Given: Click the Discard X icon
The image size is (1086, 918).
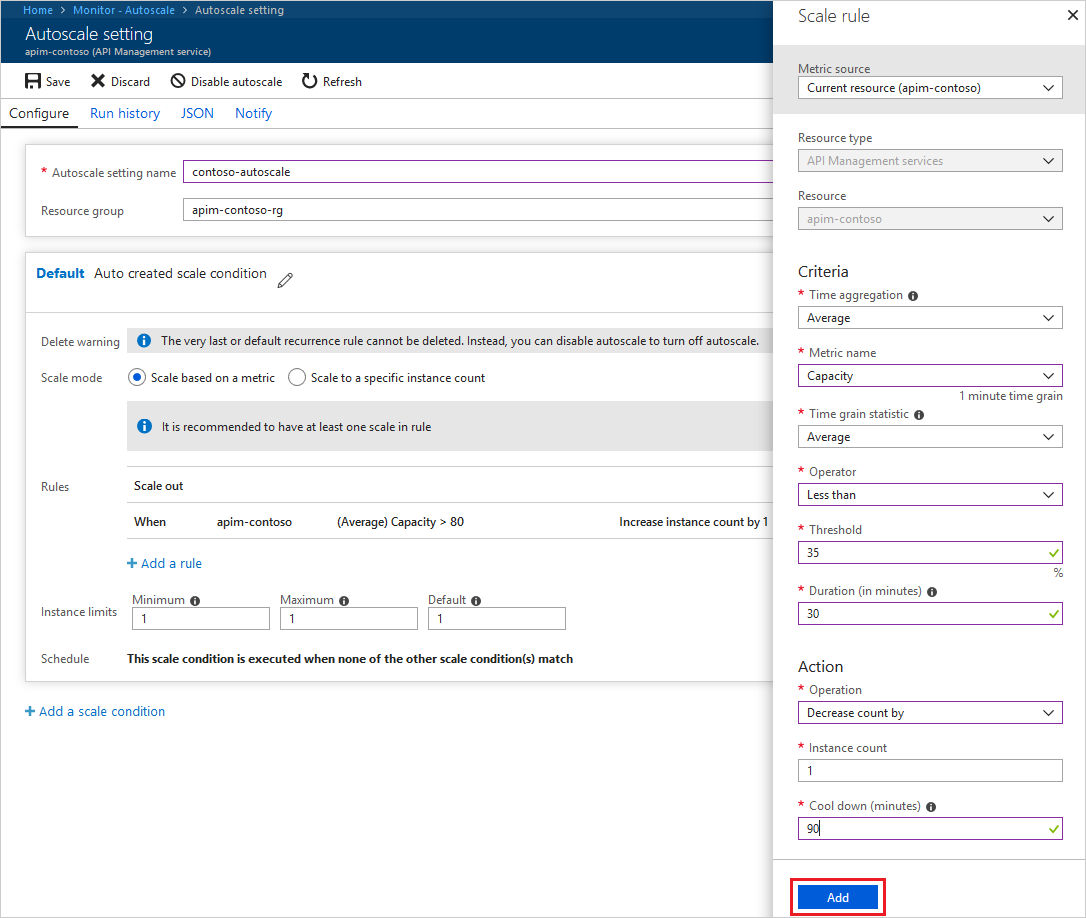Looking at the screenshot, I should [x=98, y=81].
